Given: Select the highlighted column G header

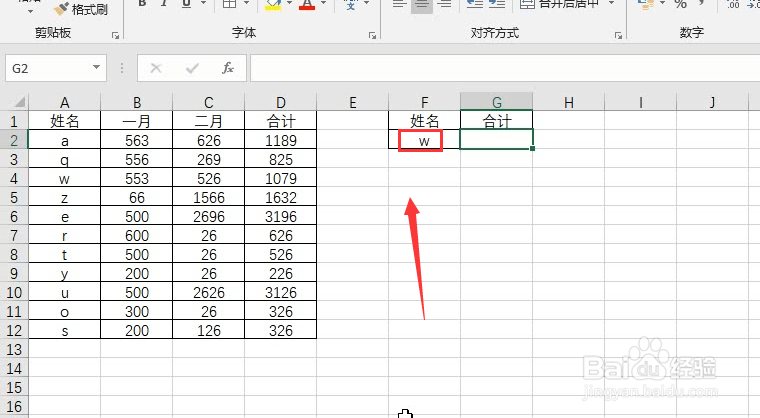Looking at the screenshot, I should point(497,102).
